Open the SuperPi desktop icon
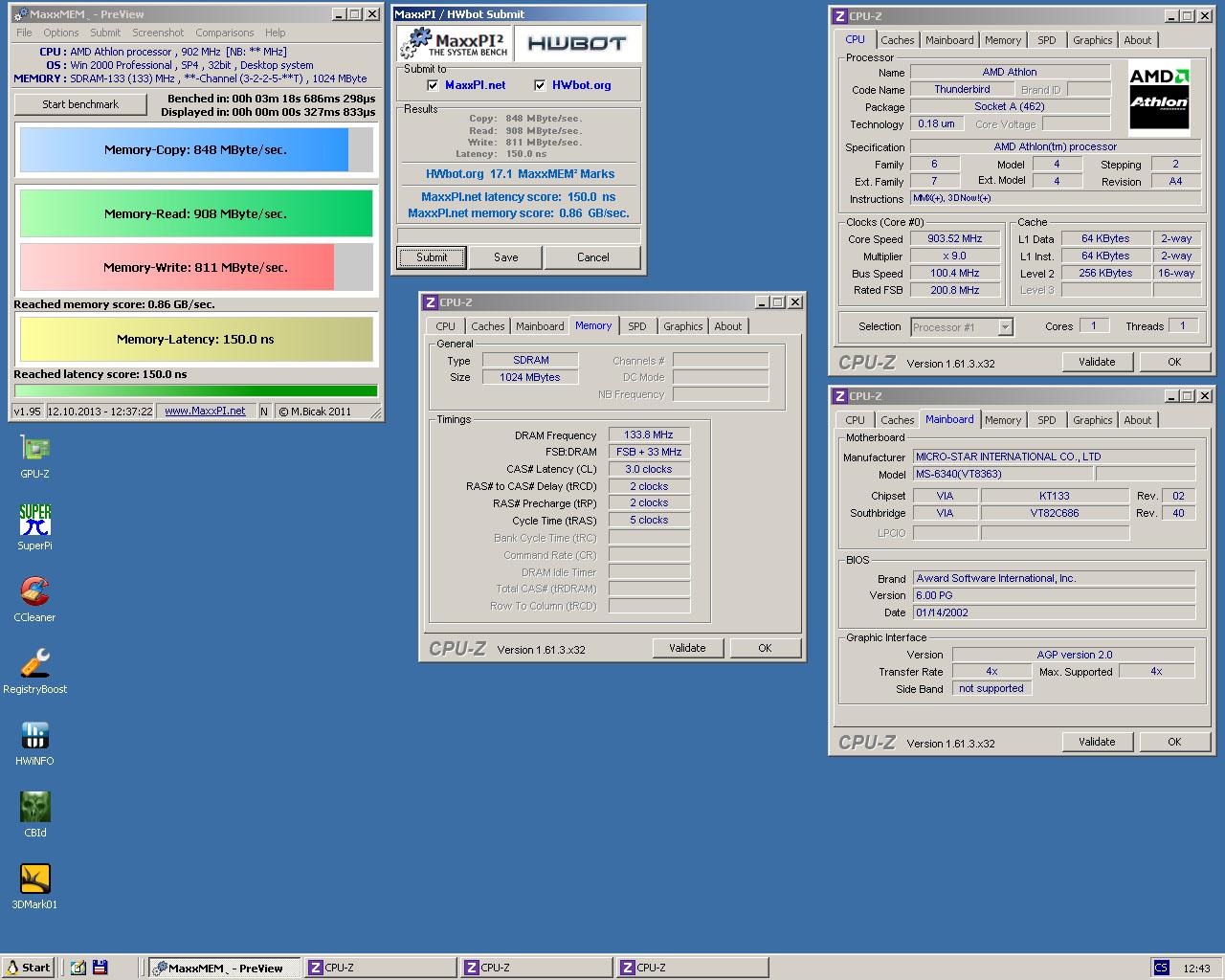1225x980 pixels. tap(34, 520)
